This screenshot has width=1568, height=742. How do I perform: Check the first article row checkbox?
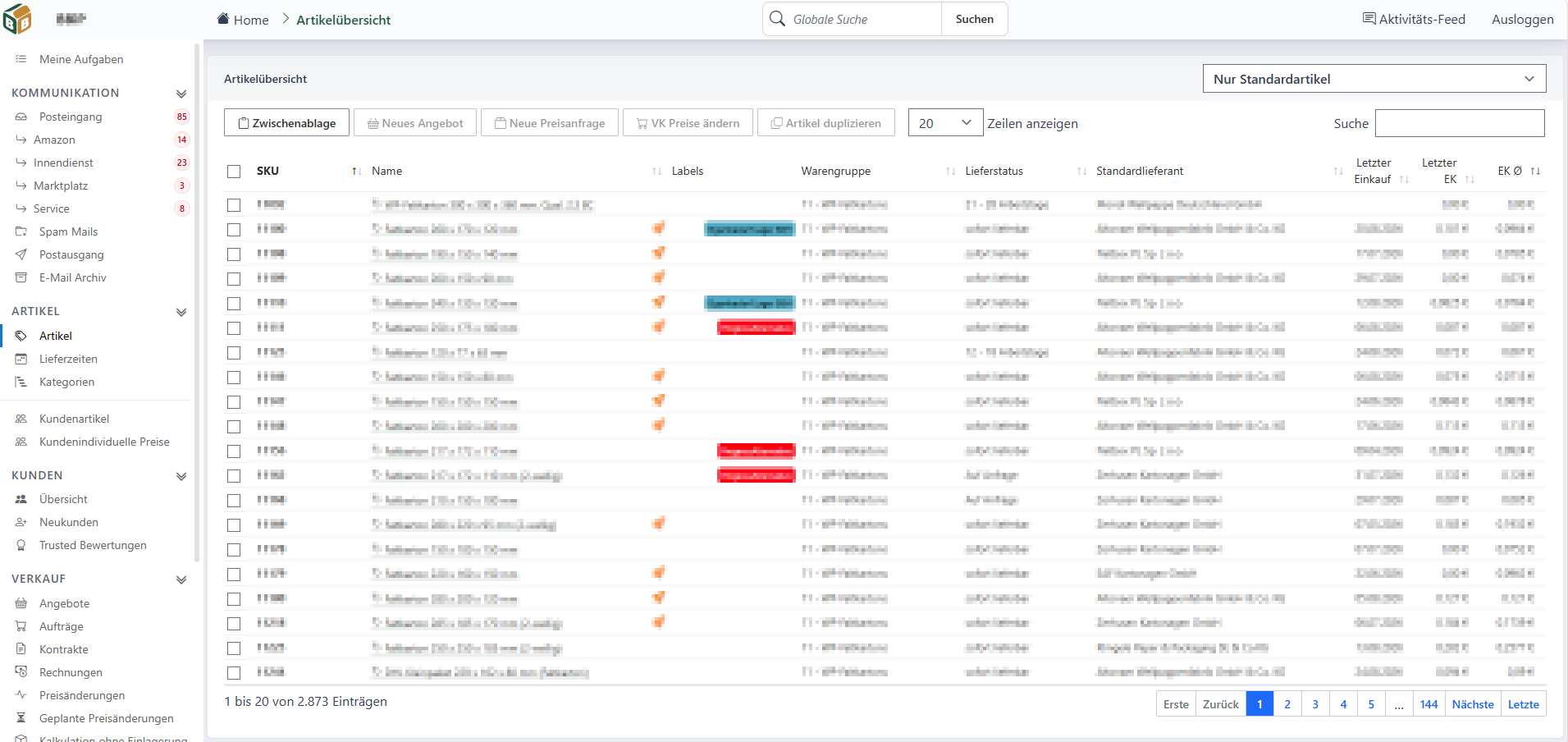(x=234, y=204)
